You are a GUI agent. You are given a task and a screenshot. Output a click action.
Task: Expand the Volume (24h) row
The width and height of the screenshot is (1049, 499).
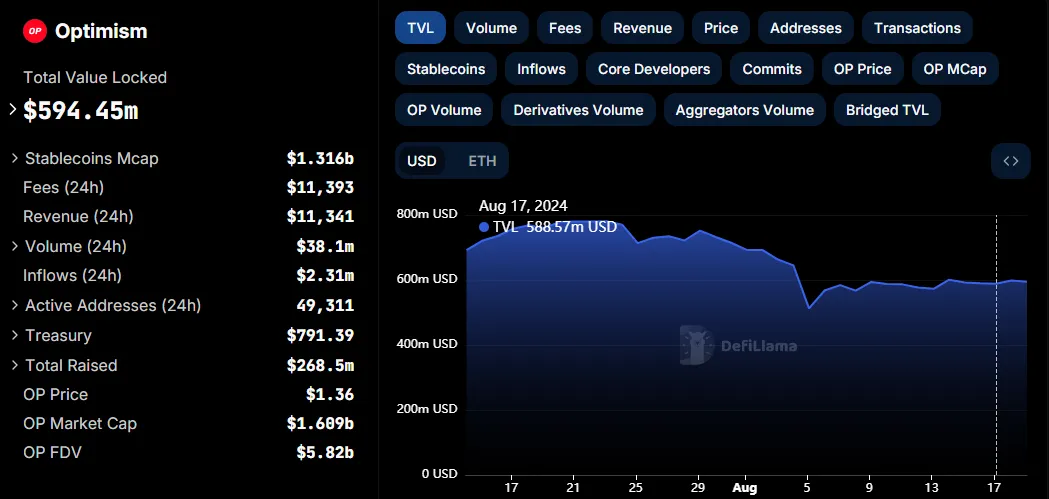tap(15, 246)
